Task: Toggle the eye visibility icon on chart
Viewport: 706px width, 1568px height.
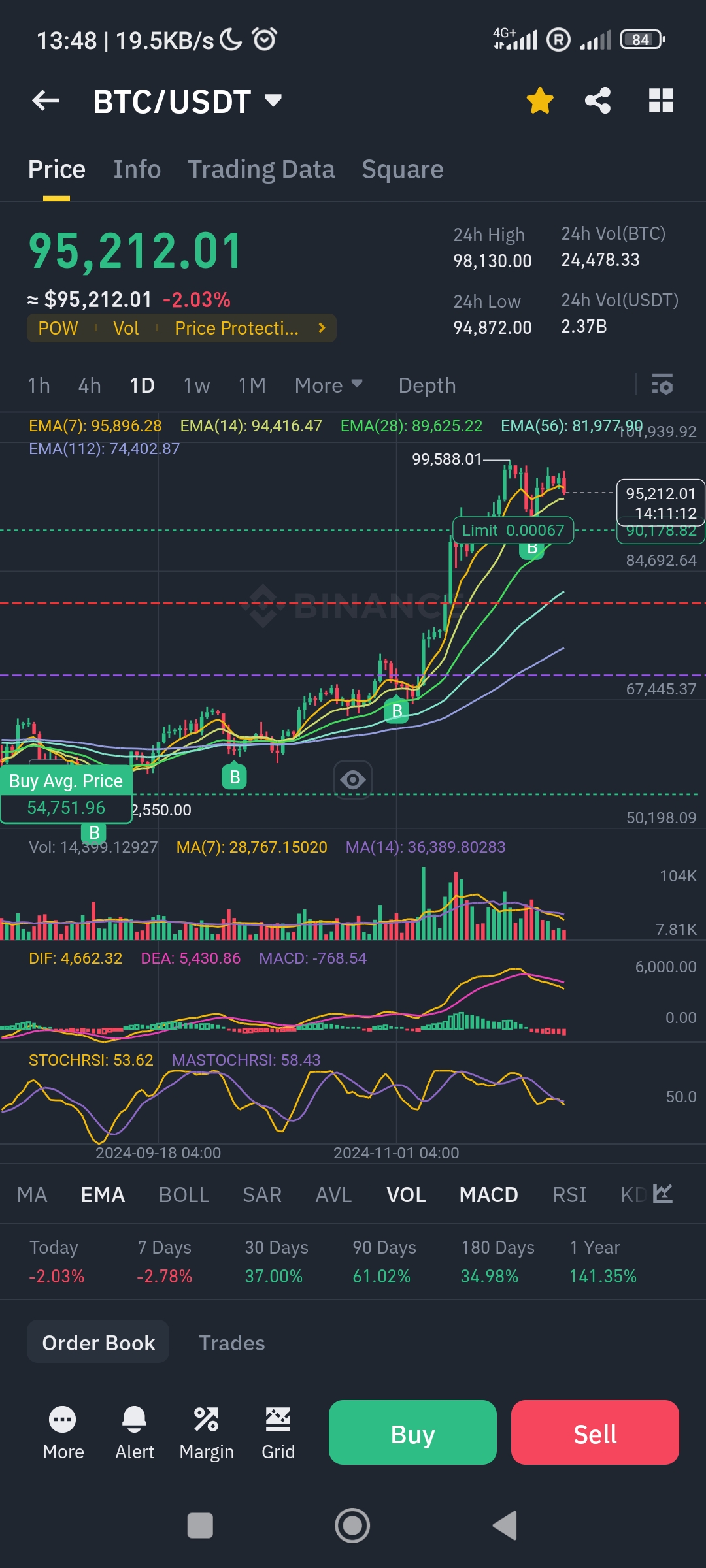Action: coord(353,779)
